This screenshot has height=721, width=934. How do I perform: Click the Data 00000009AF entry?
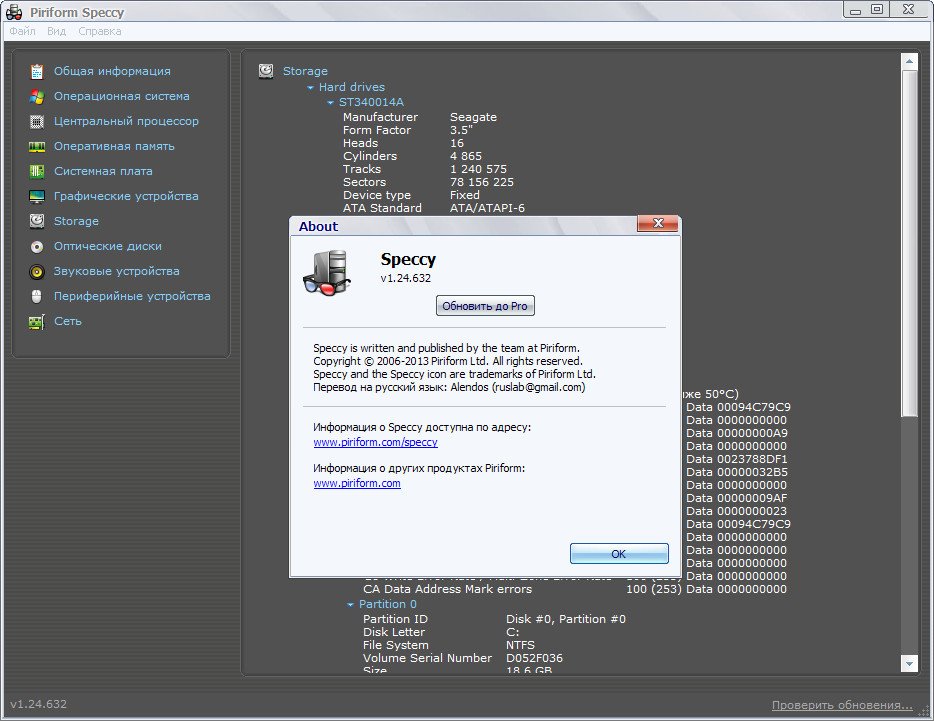[736, 498]
